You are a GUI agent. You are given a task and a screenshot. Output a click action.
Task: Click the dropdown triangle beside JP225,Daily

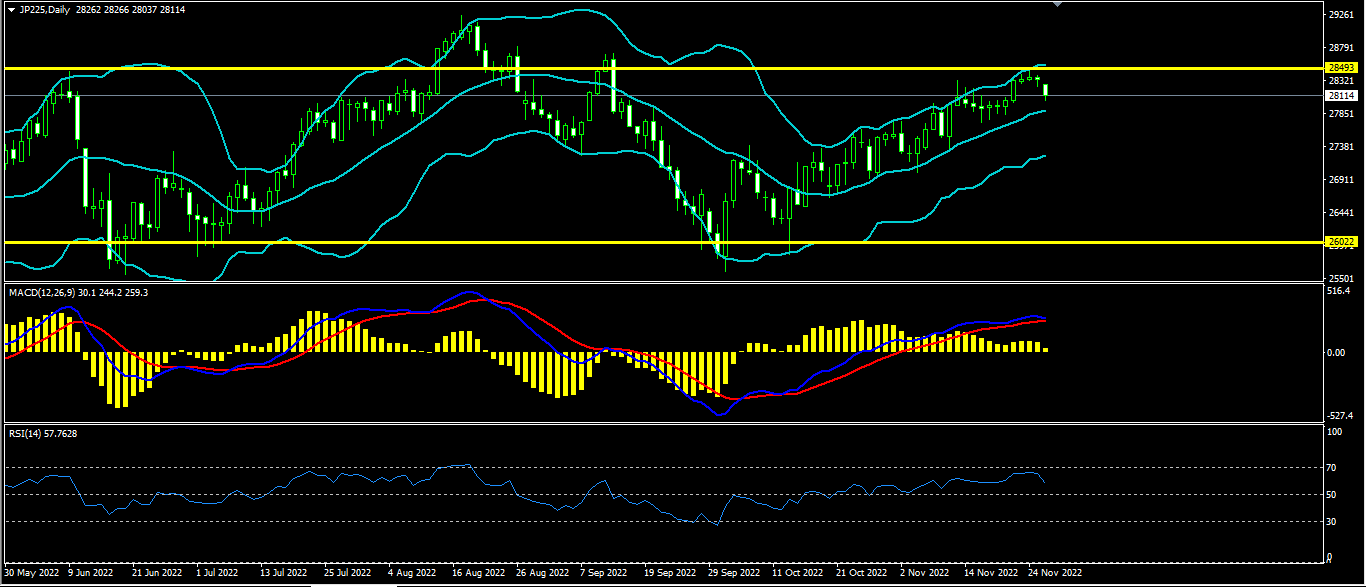point(11,9)
